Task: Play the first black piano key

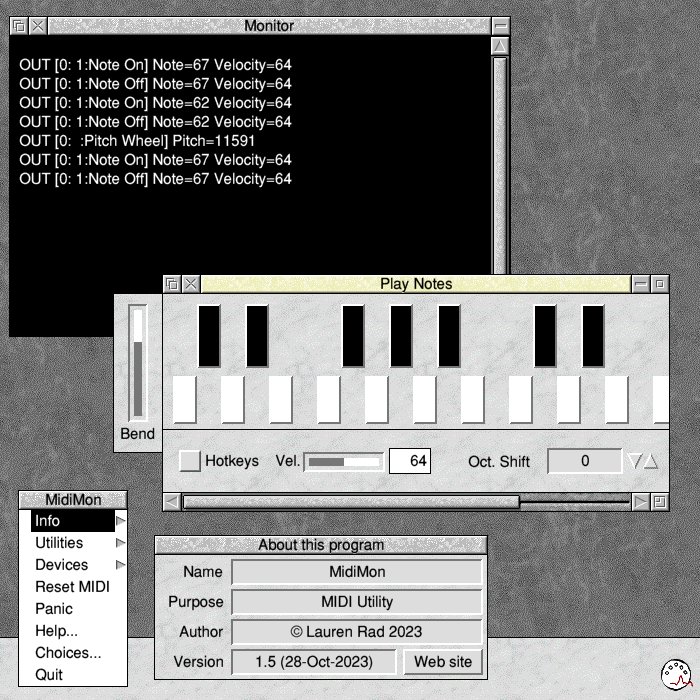Action: 209,336
